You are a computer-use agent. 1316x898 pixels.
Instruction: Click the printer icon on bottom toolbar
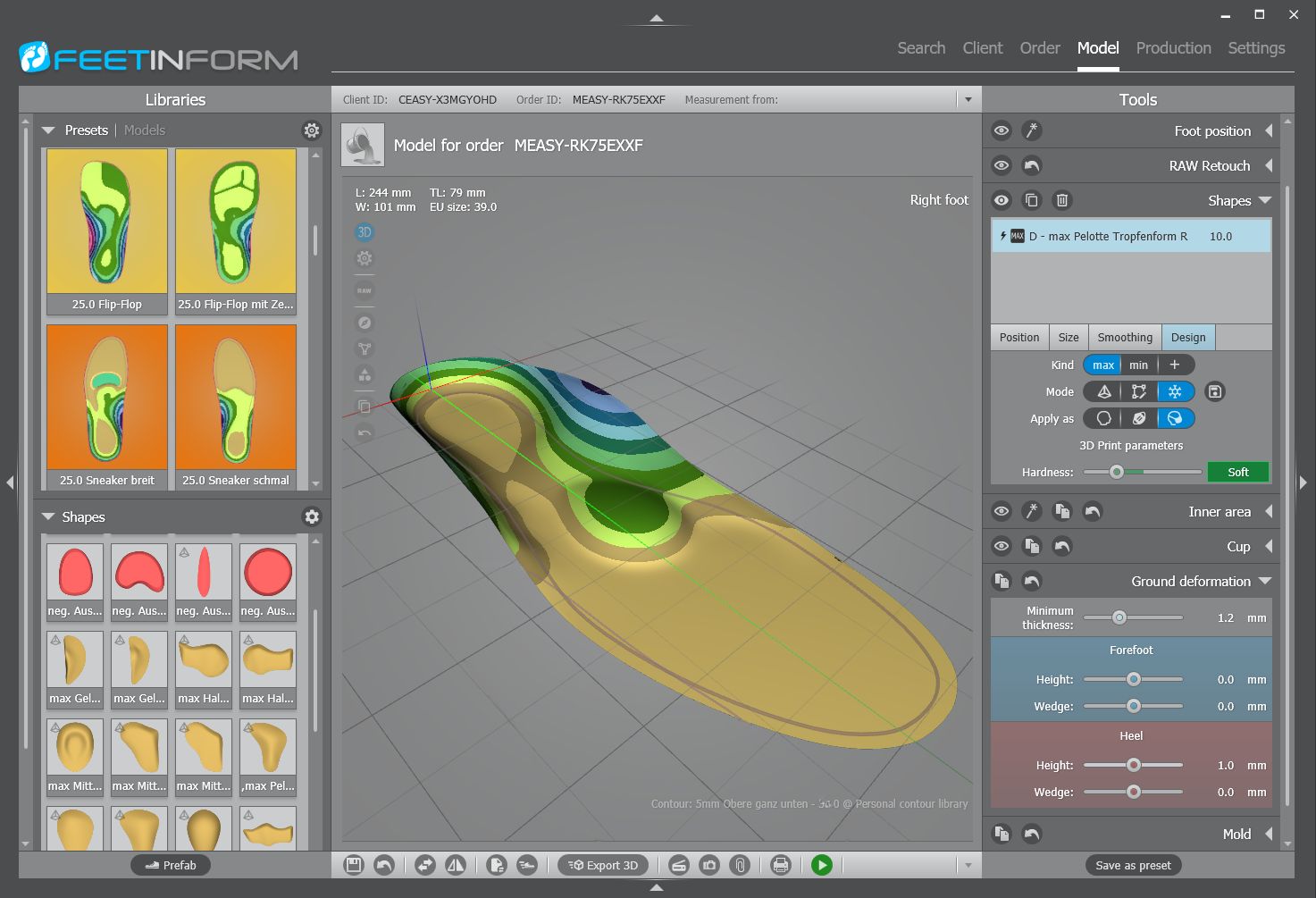click(x=780, y=865)
